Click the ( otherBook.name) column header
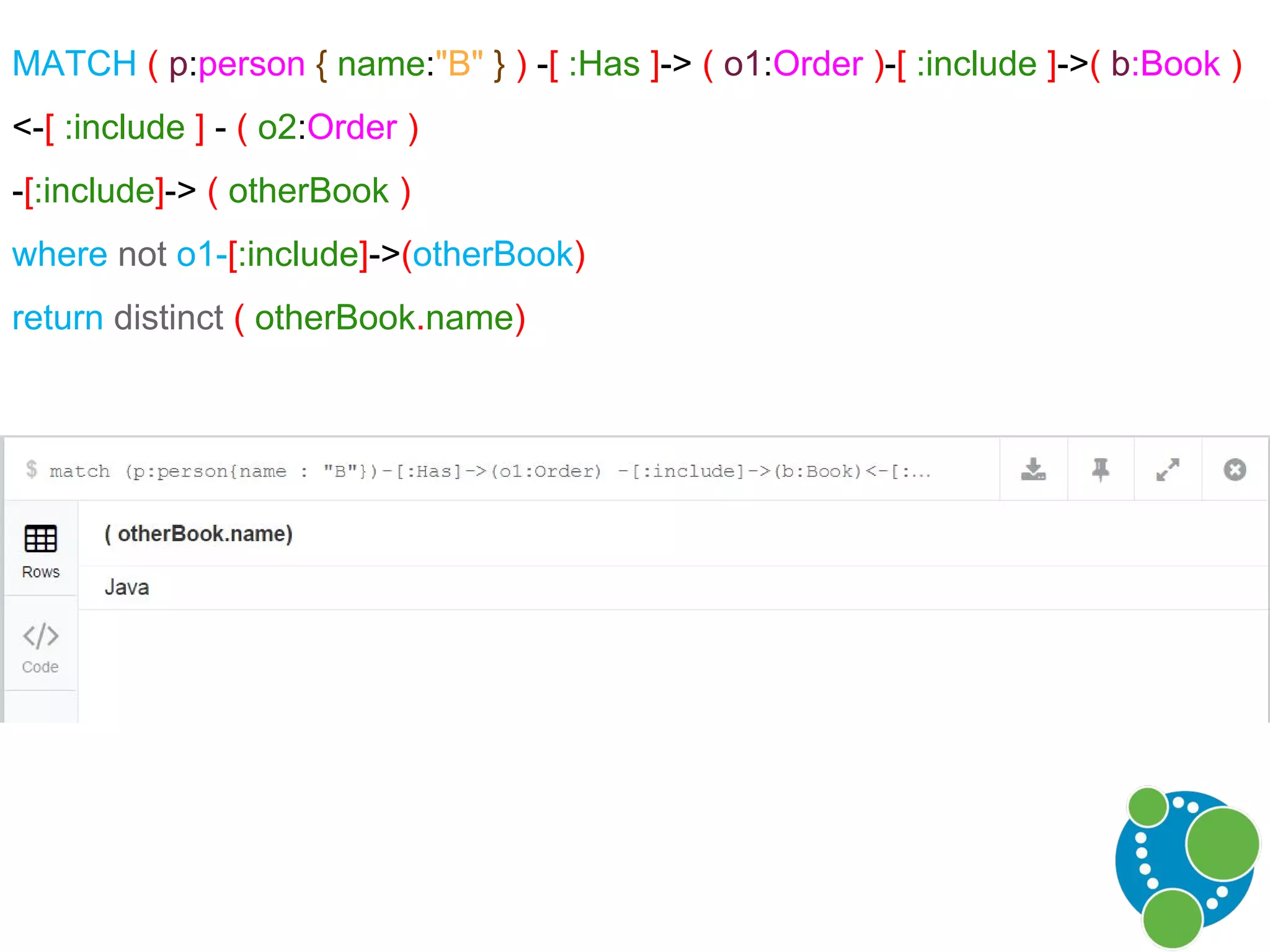The height and width of the screenshot is (952, 1270). (x=198, y=534)
